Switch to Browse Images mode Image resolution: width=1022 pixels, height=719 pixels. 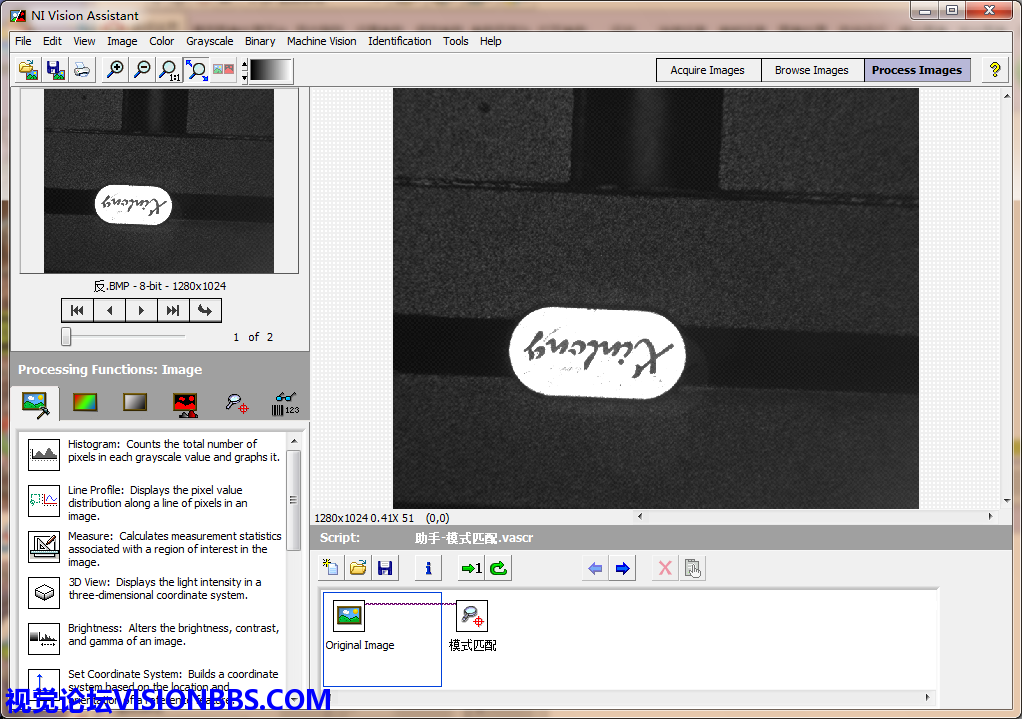click(811, 70)
